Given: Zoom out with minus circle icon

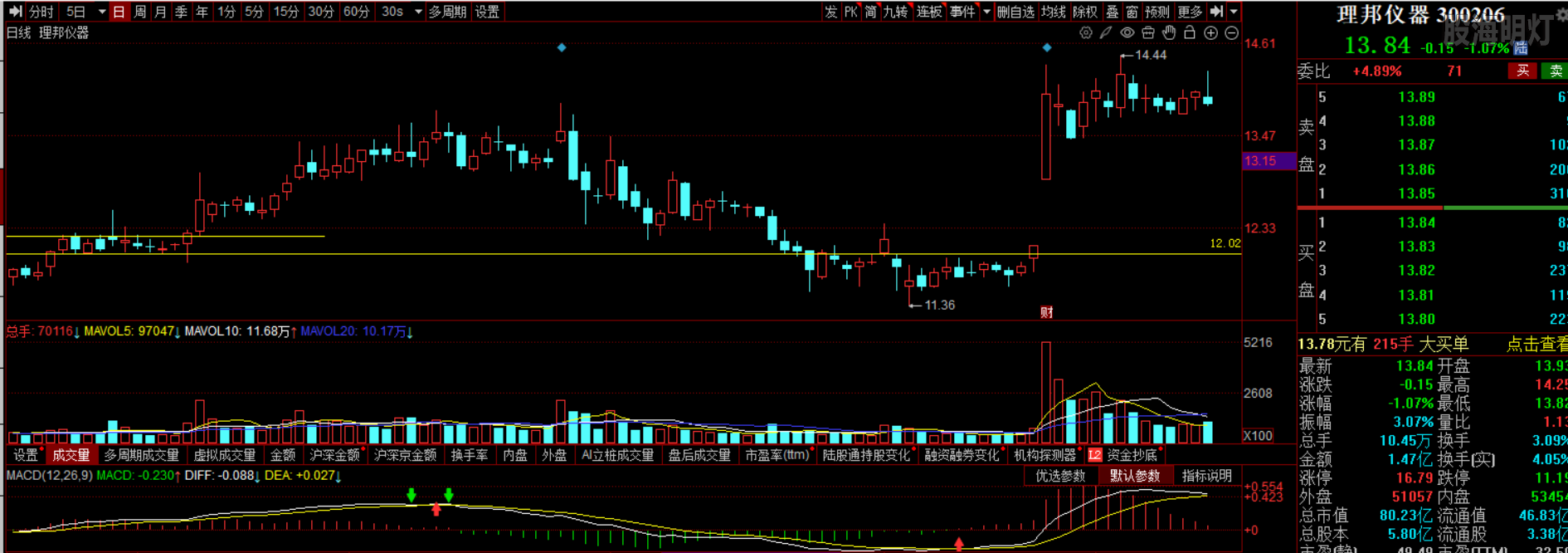Looking at the screenshot, I should click(x=1232, y=33).
